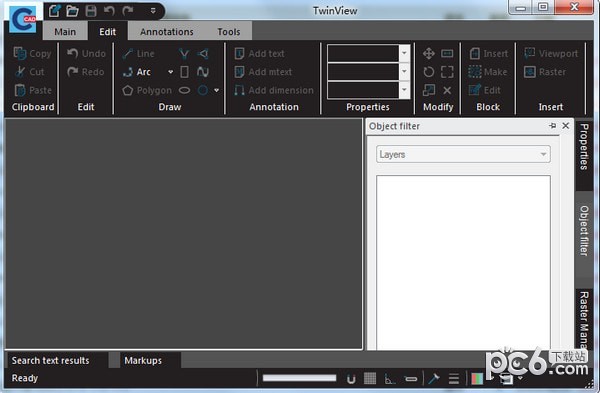The height and width of the screenshot is (393, 600).
Task: Click the Move icon in Modify group
Action: pos(429,54)
